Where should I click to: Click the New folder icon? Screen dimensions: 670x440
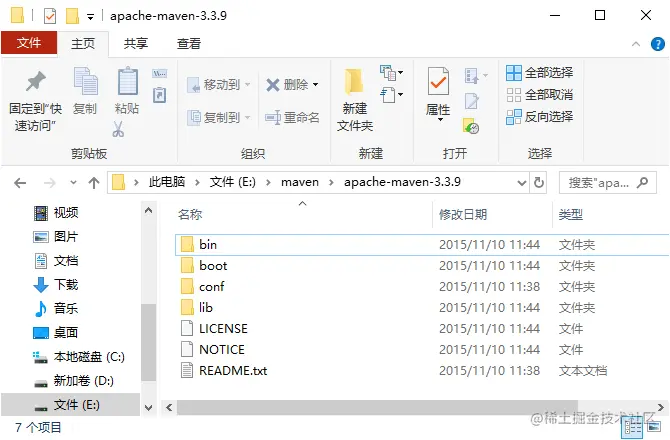354,82
